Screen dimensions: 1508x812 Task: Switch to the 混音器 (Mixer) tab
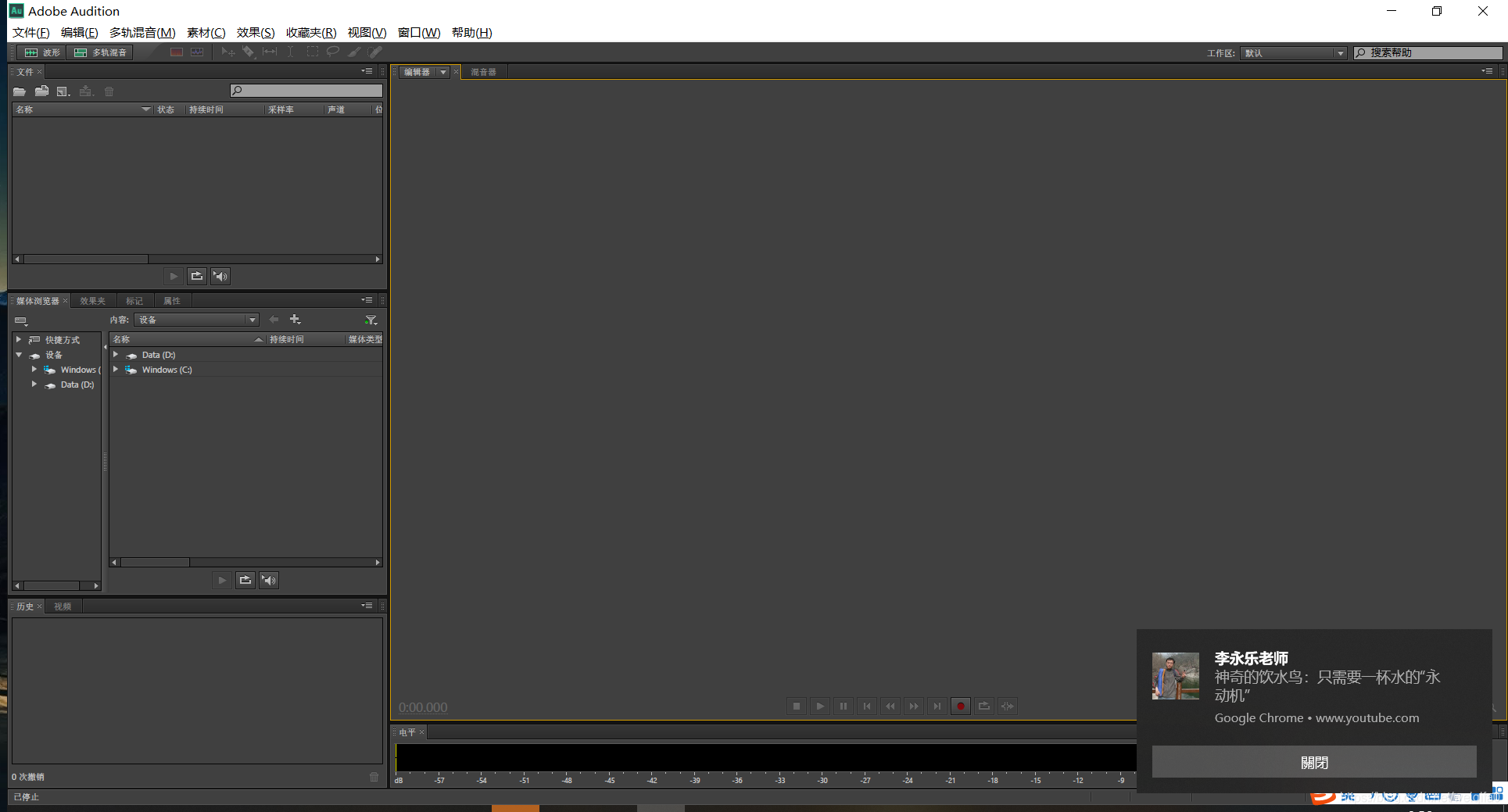click(483, 71)
